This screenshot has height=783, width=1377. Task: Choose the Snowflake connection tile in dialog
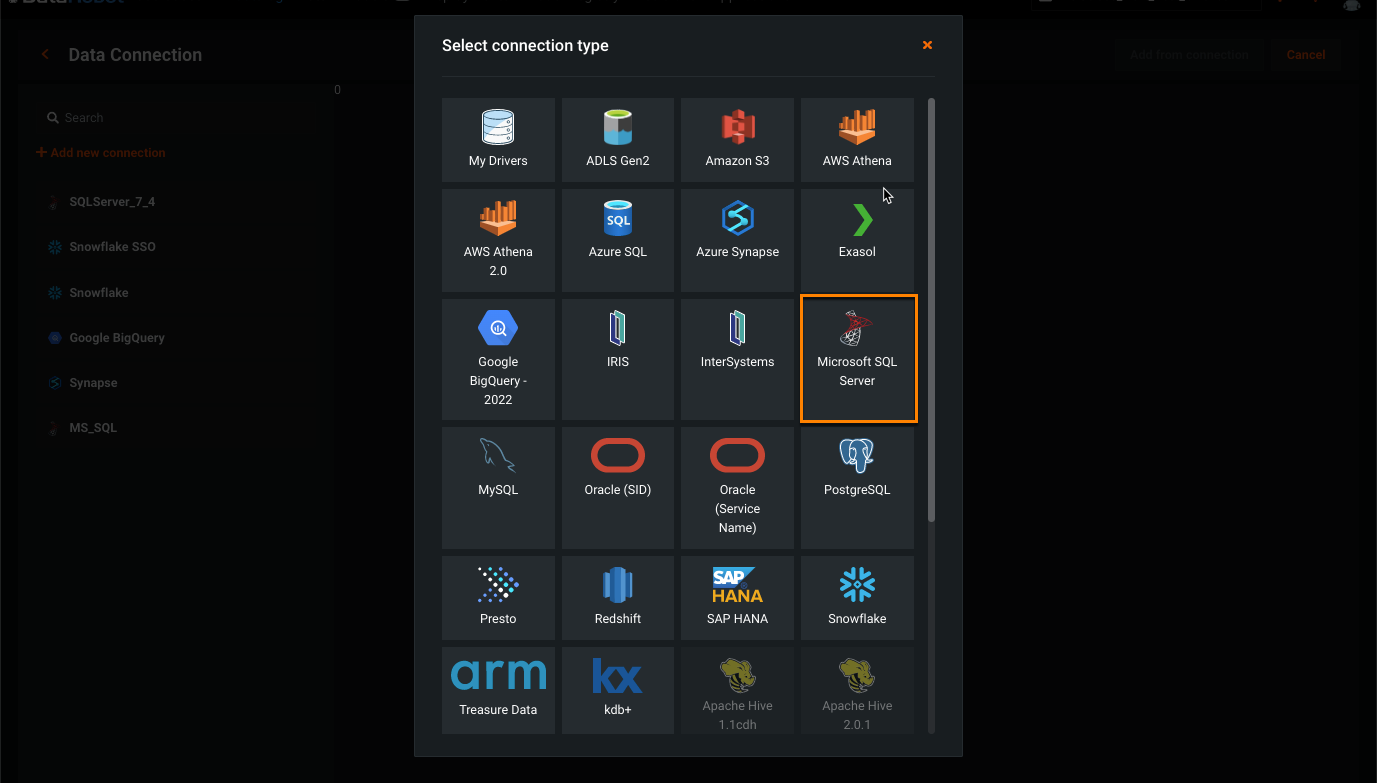[857, 598]
